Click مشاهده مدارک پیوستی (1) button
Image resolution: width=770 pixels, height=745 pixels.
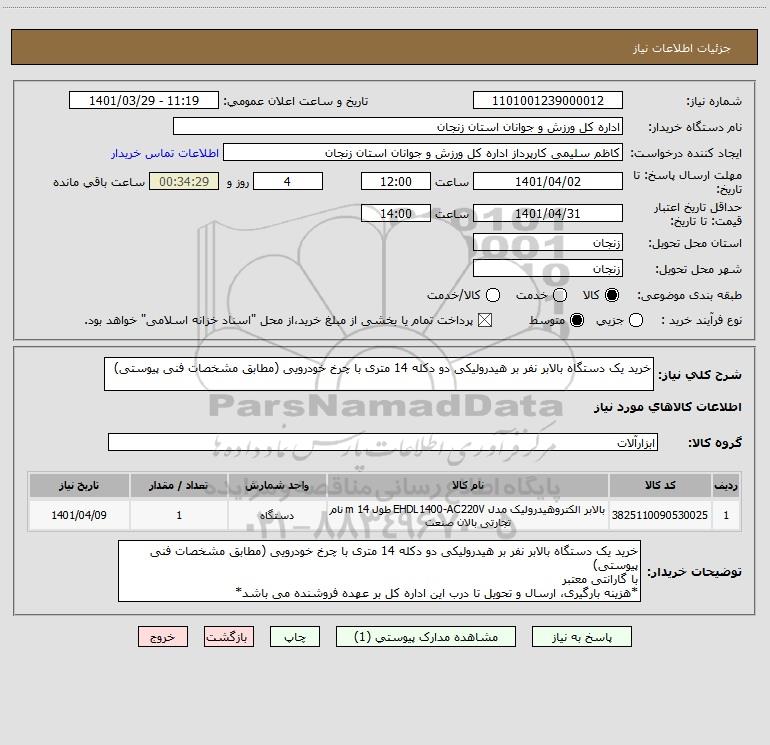point(426,637)
